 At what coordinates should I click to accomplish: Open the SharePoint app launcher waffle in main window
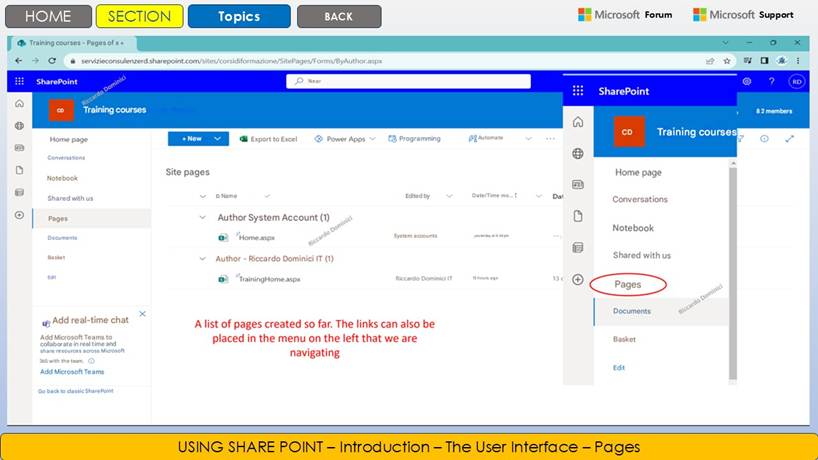[19, 81]
